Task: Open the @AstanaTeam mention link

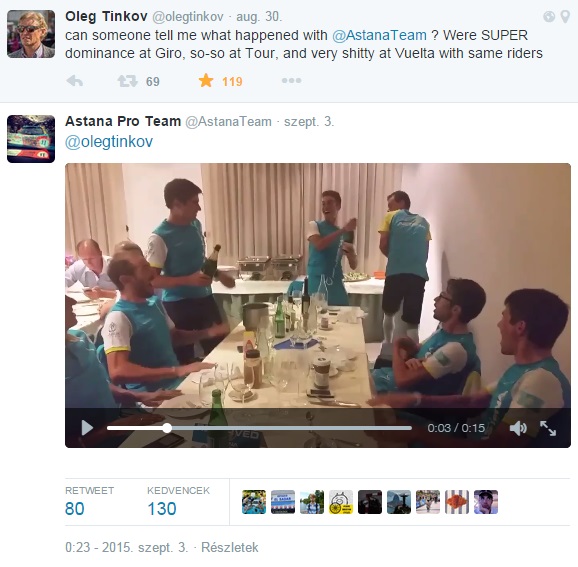Action: pos(379,35)
